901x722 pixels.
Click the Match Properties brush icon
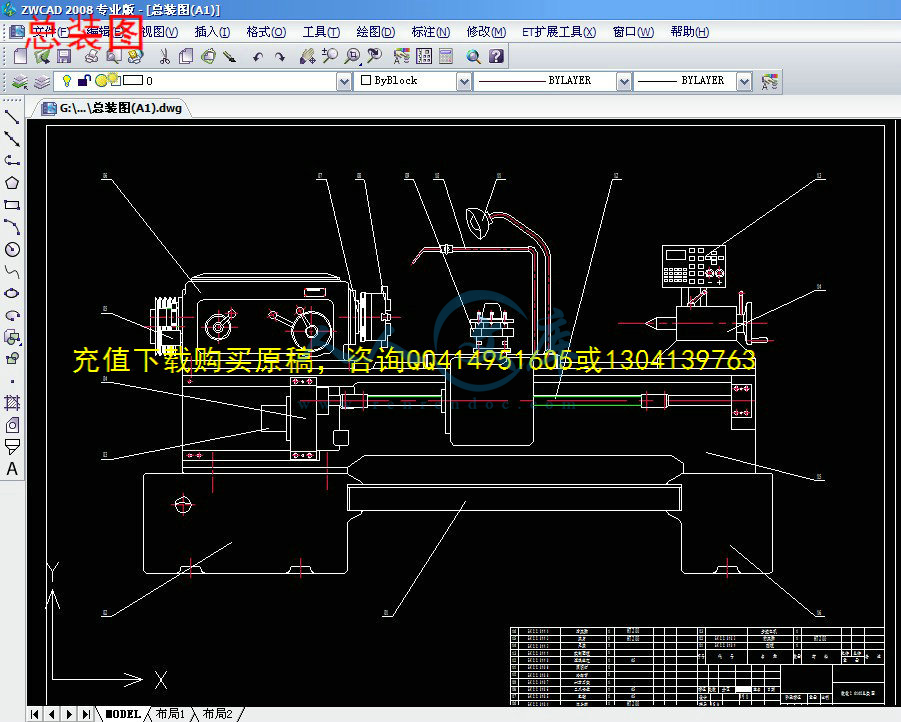(230, 56)
